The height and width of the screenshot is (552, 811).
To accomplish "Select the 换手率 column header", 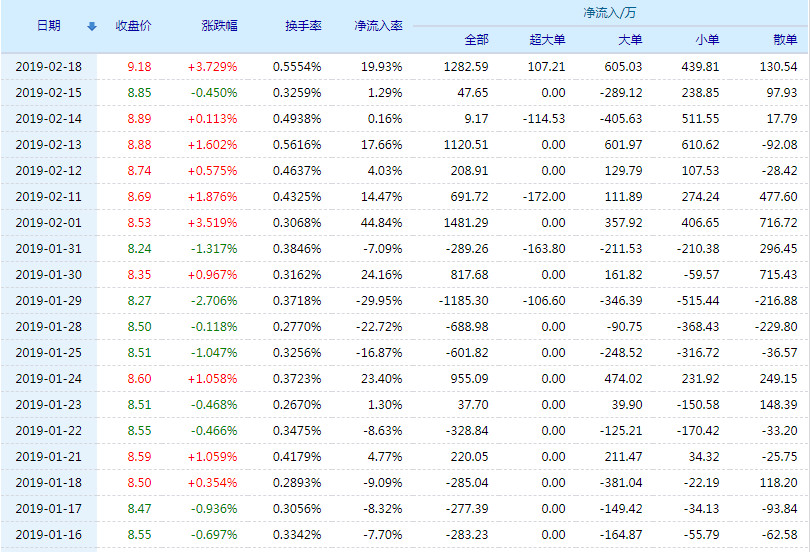I will [302, 26].
